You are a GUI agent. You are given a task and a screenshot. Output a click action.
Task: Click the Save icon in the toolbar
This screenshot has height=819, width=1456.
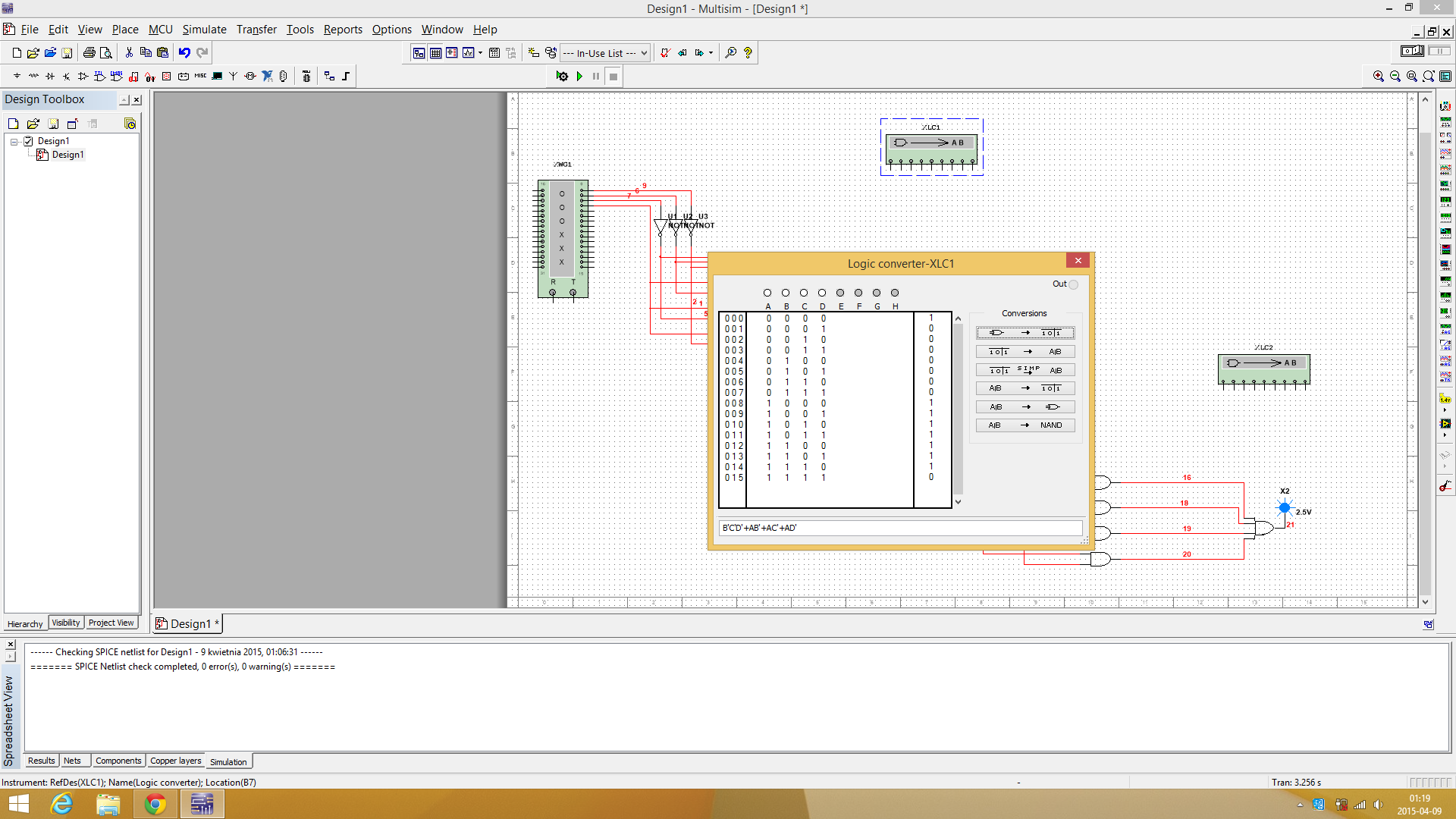[67, 53]
